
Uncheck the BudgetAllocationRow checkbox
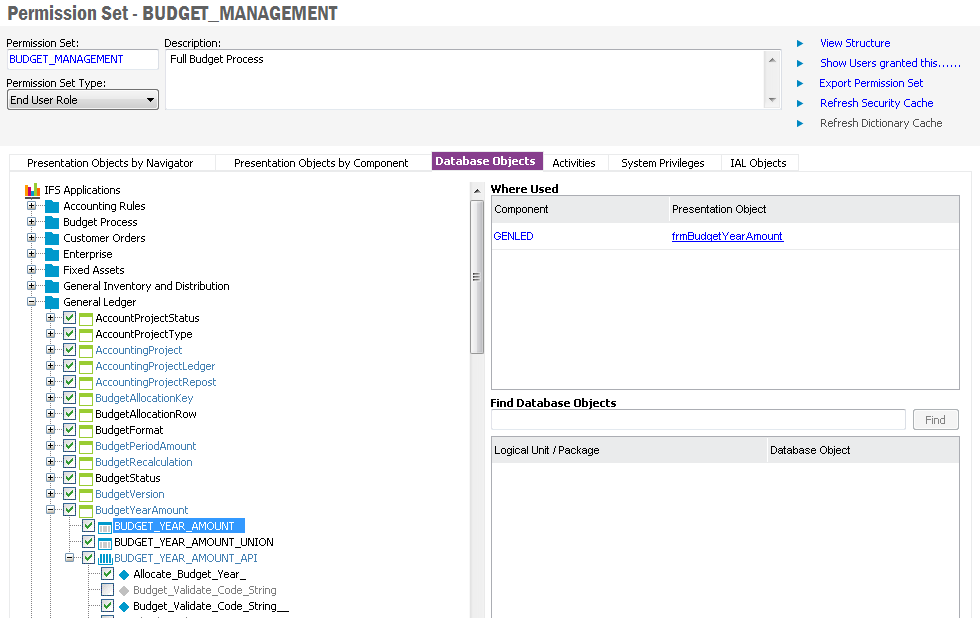point(69,414)
